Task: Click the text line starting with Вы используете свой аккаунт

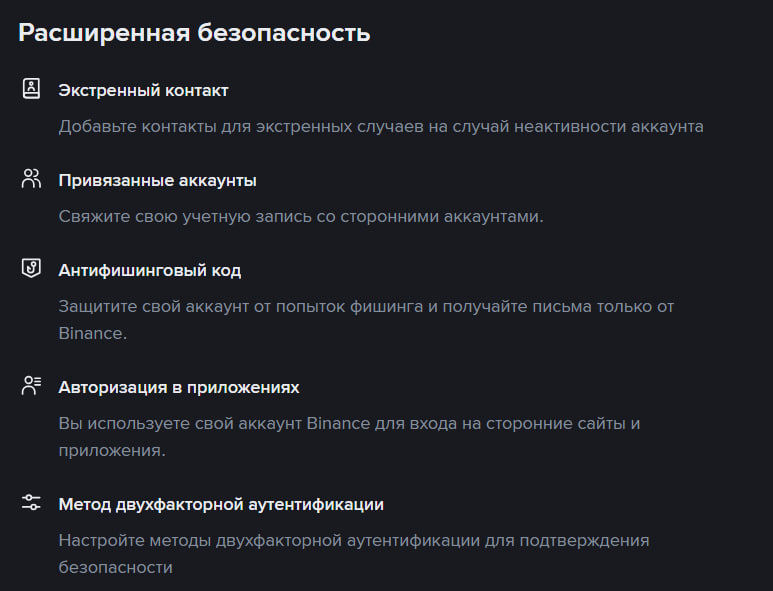Action: click(349, 423)
